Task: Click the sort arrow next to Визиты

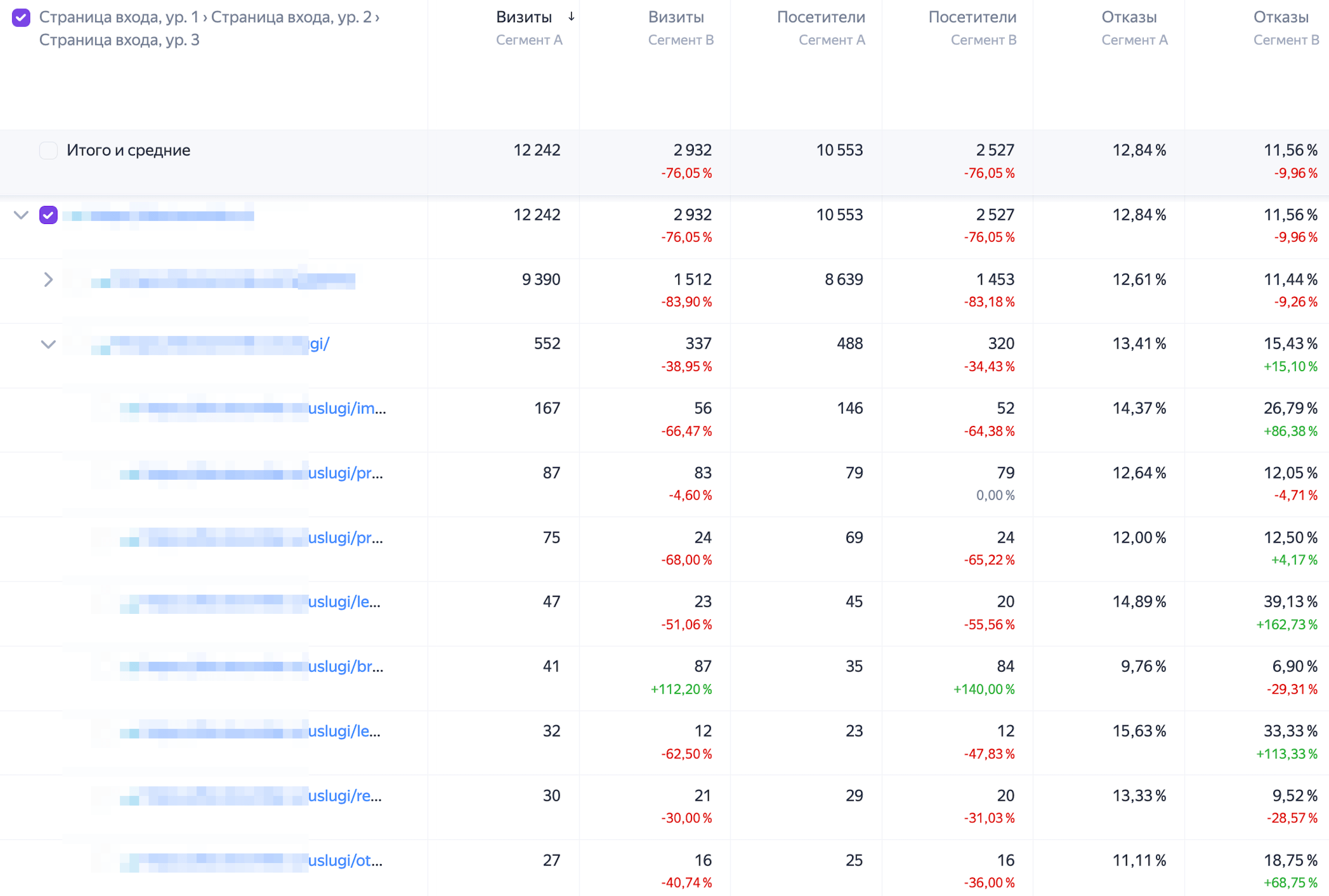Action: click(x=571, y=17)
